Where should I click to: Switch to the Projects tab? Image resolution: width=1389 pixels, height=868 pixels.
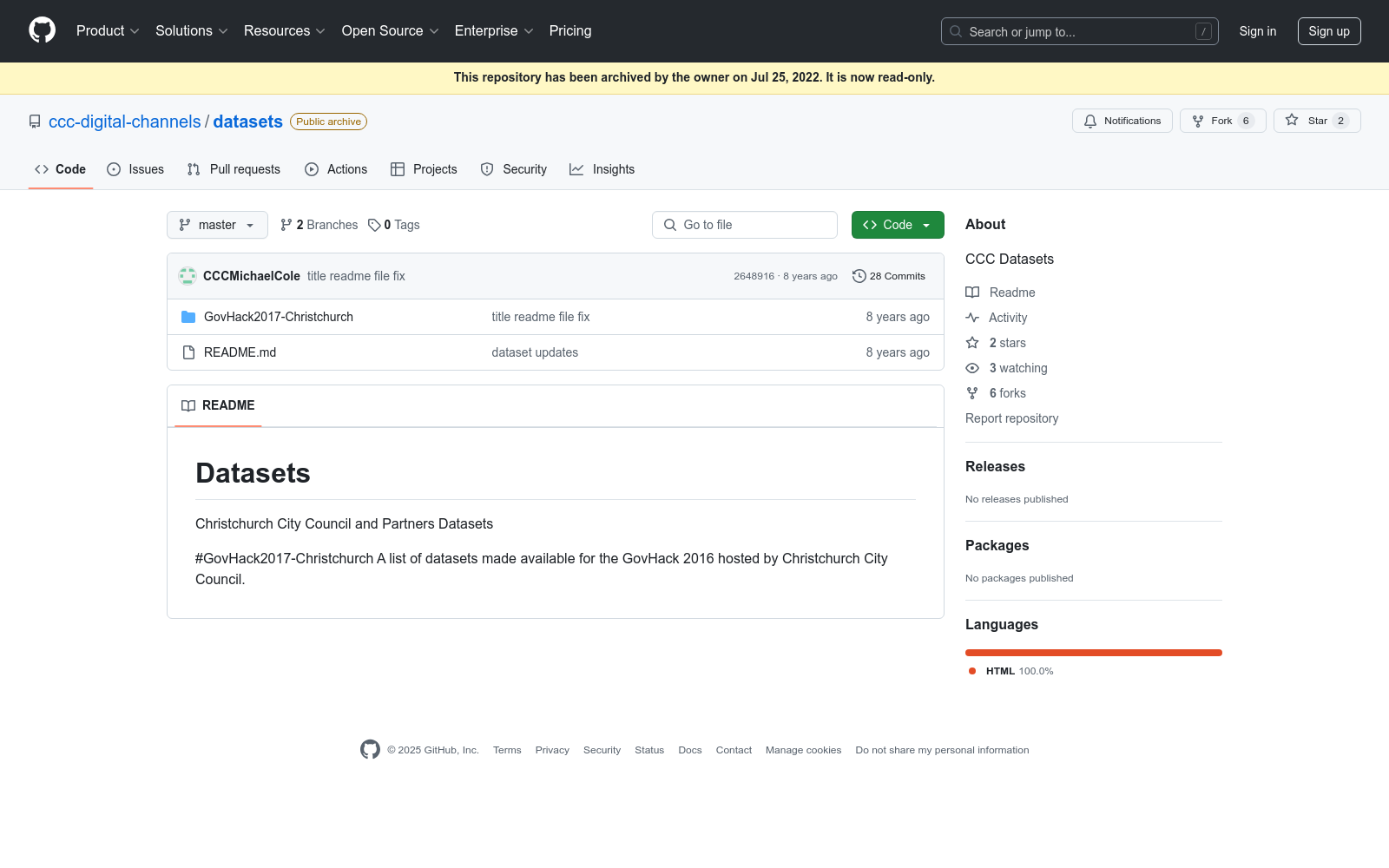(x=424, y=169)
